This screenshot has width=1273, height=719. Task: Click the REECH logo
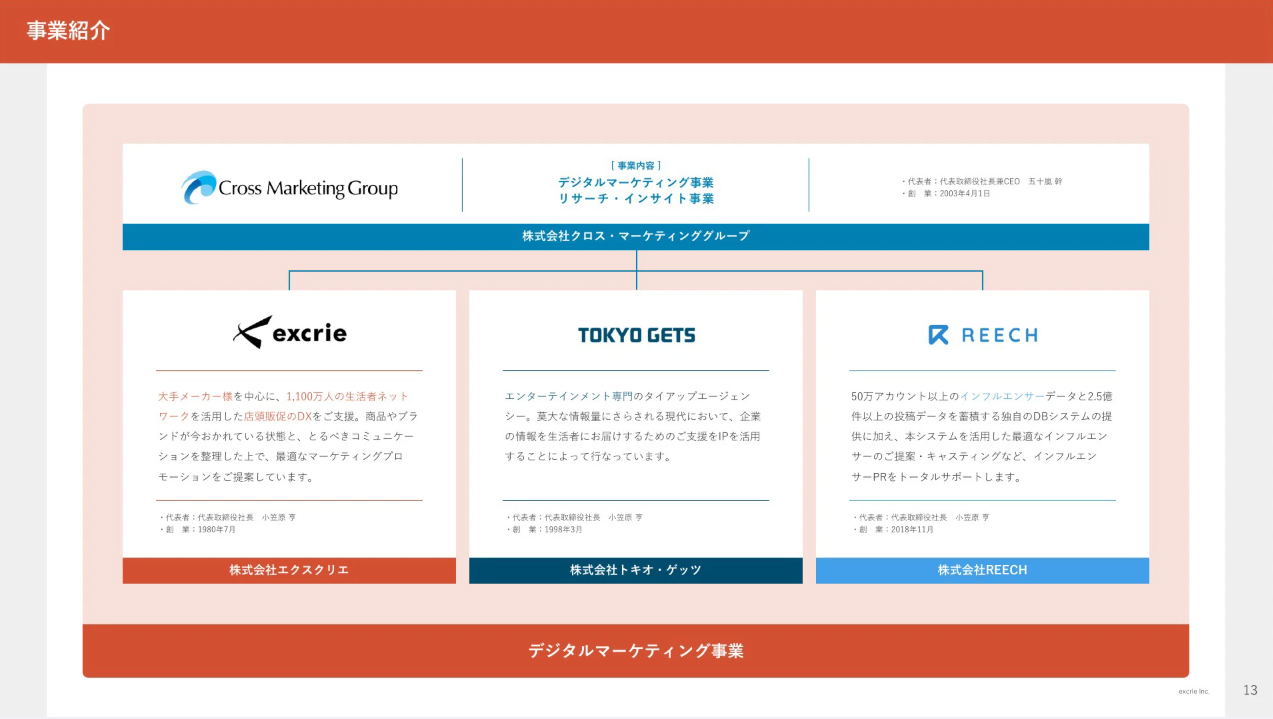point(982,335)
